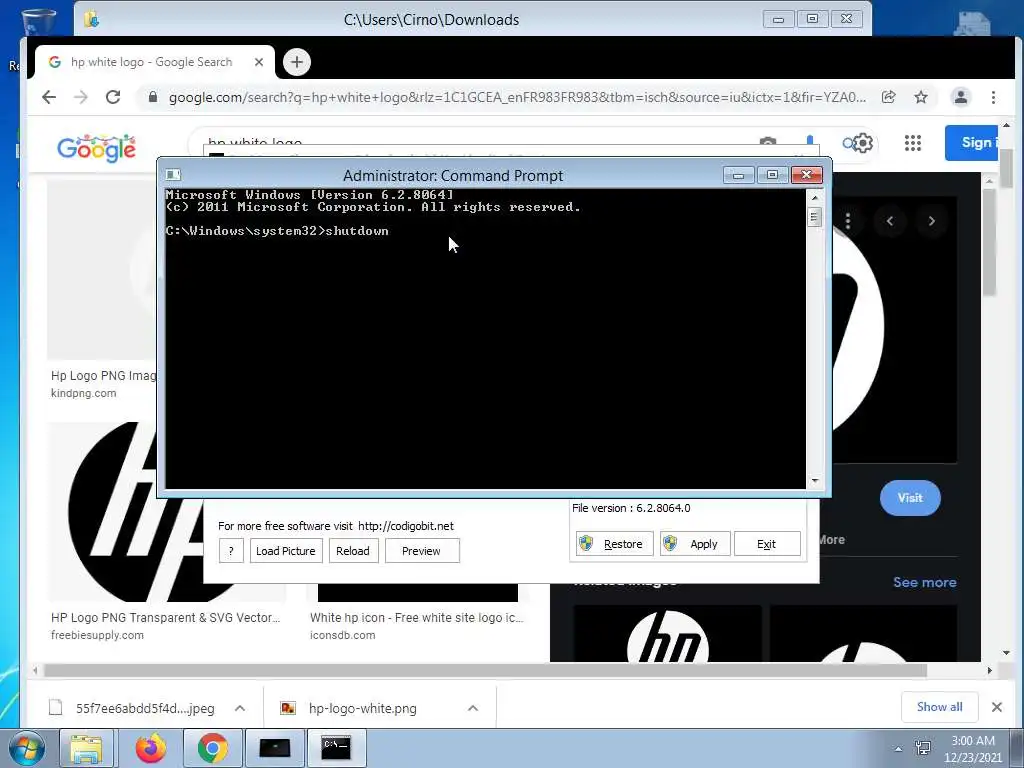Click the Load Picture button
Screen dimensions: 1024x768
click(285, 551)
